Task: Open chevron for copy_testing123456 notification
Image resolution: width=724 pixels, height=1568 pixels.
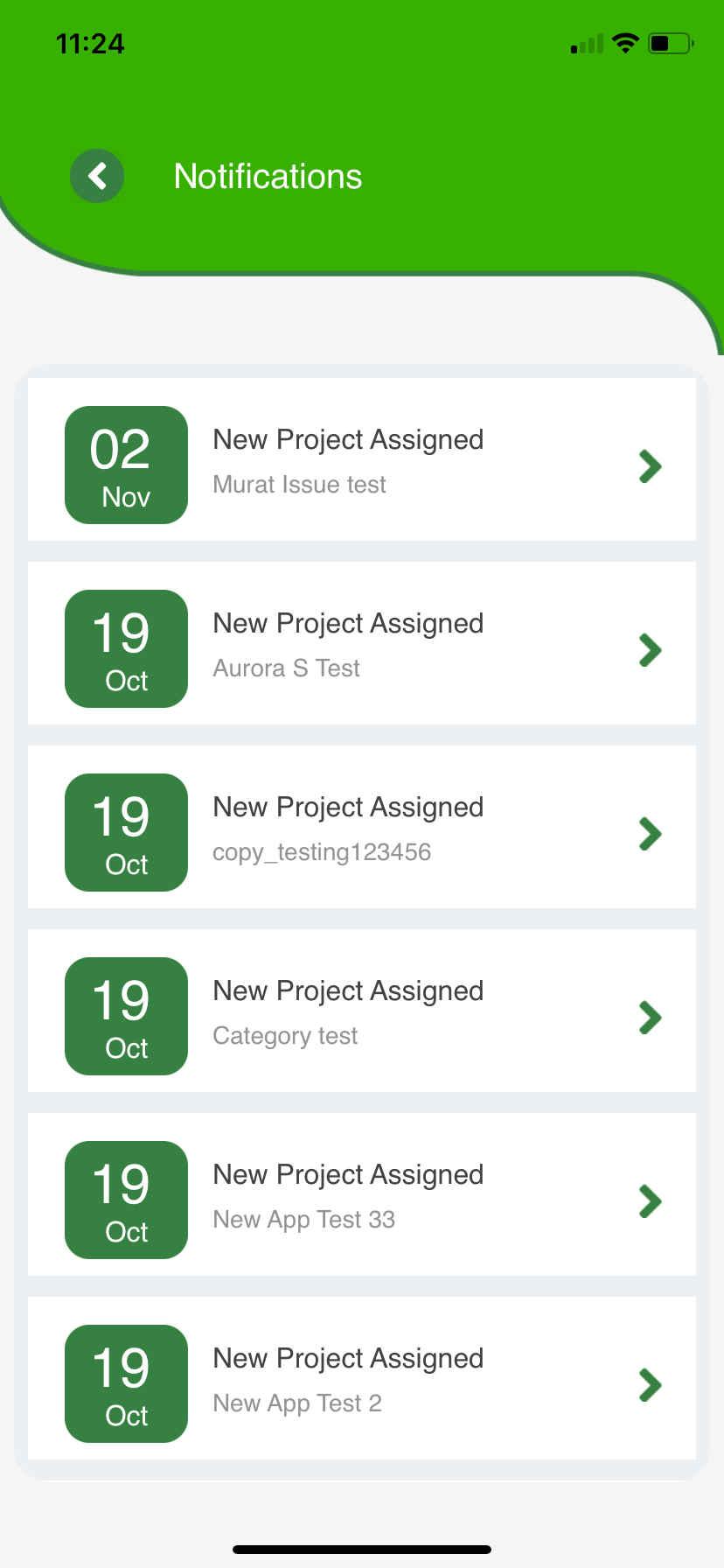Action: (x=650, y=834)
